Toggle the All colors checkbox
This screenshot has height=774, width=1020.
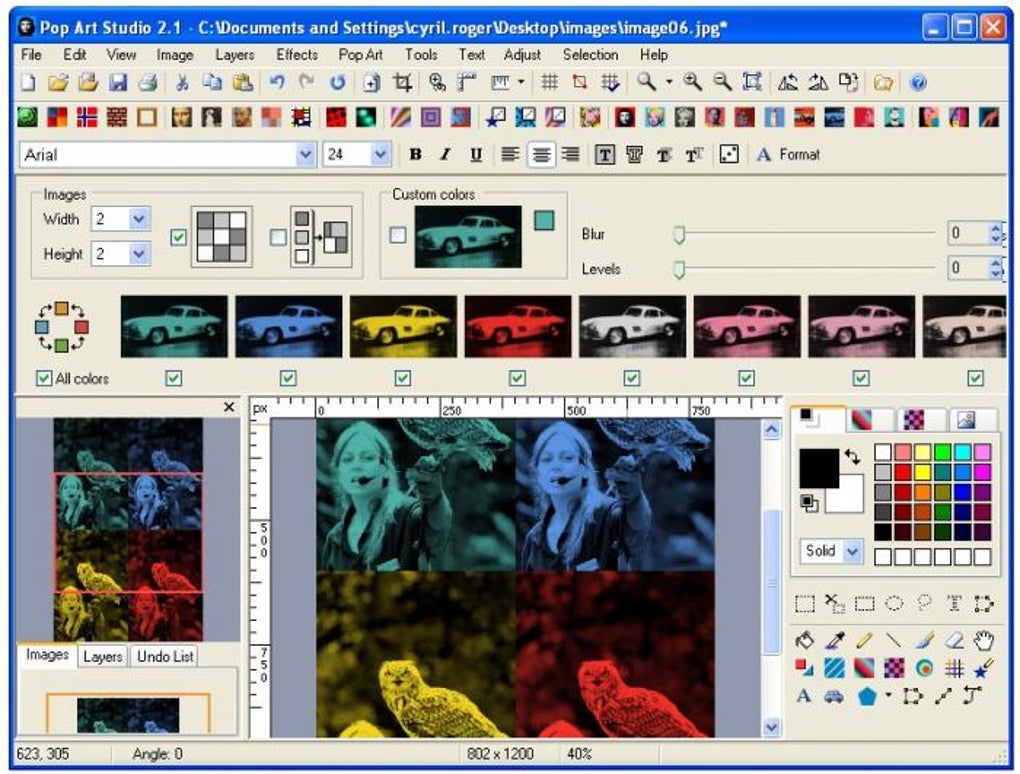click(44, 379)
